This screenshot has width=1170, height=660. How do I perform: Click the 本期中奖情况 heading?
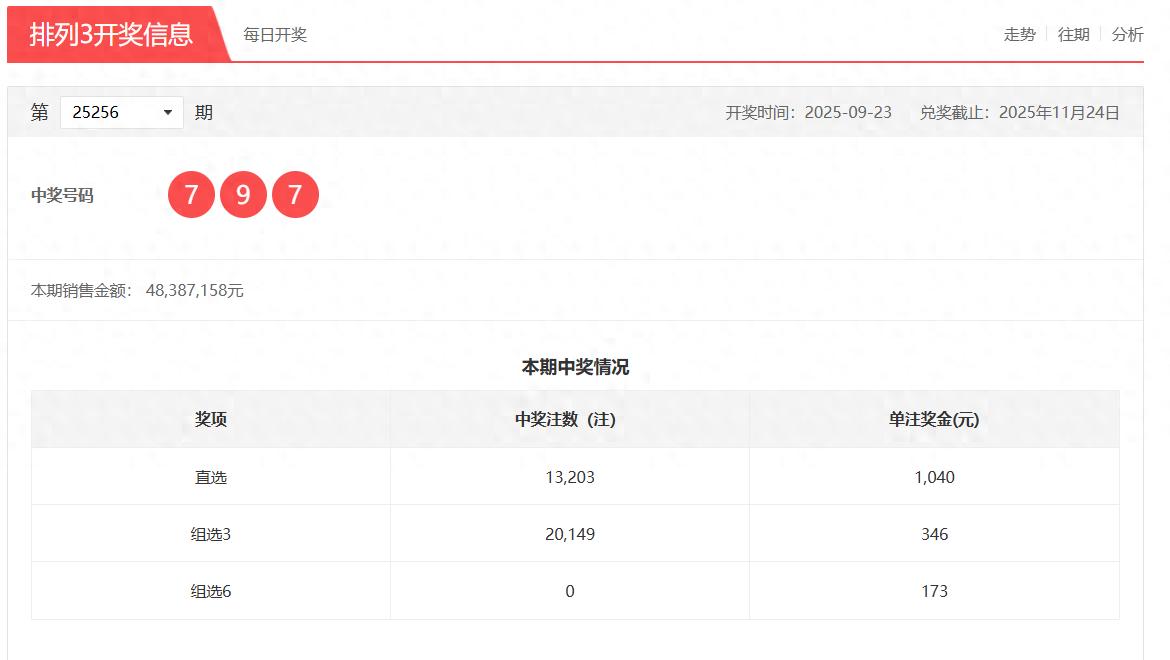(x=575, y=367)
